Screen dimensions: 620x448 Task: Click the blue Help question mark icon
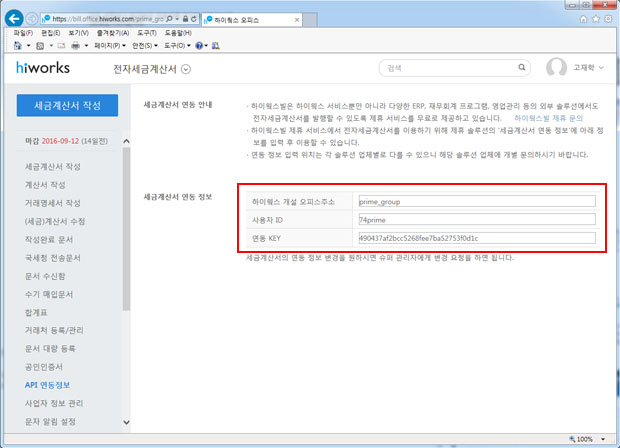point(199,46)
